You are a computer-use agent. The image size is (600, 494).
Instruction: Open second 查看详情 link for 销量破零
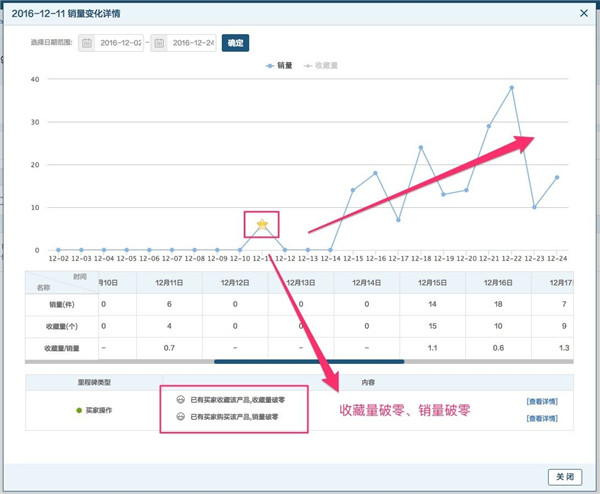543,417
